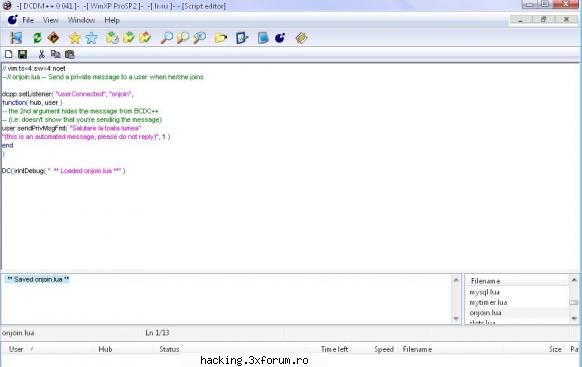Open Settings document-with-pencil icon
This screenshot has width=582, height=367.
[242, 38]
